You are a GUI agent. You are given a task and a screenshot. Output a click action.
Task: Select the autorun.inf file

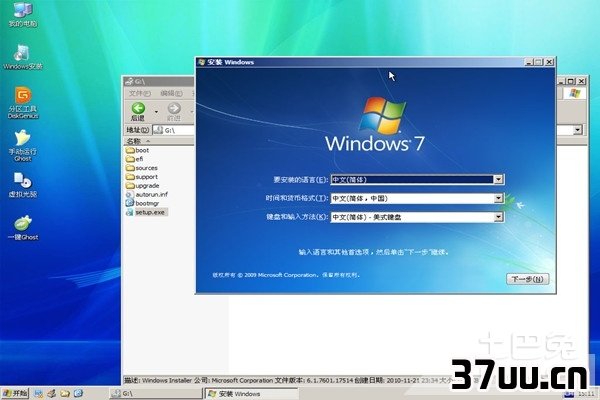tap(147, 194)
